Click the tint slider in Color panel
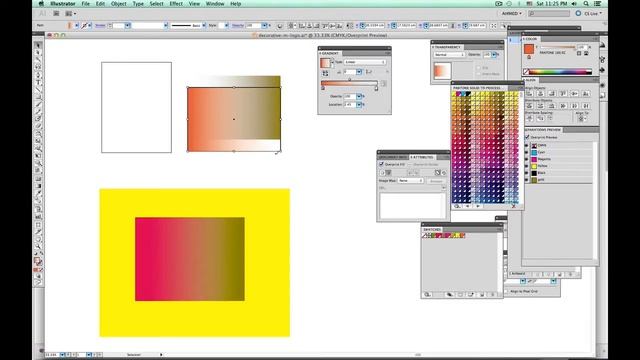 tap(557, 47)
